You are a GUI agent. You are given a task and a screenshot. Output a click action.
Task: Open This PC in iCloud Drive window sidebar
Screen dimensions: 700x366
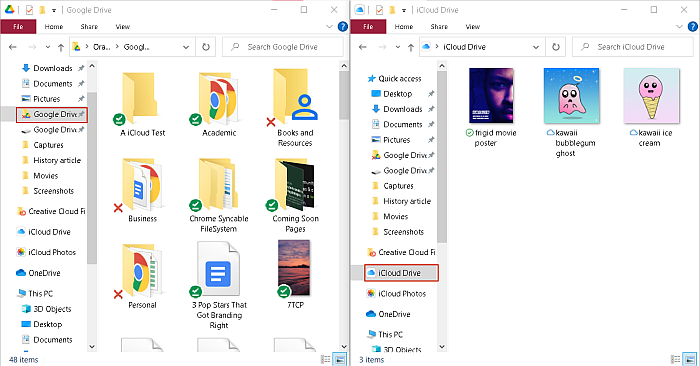point(385,335)
